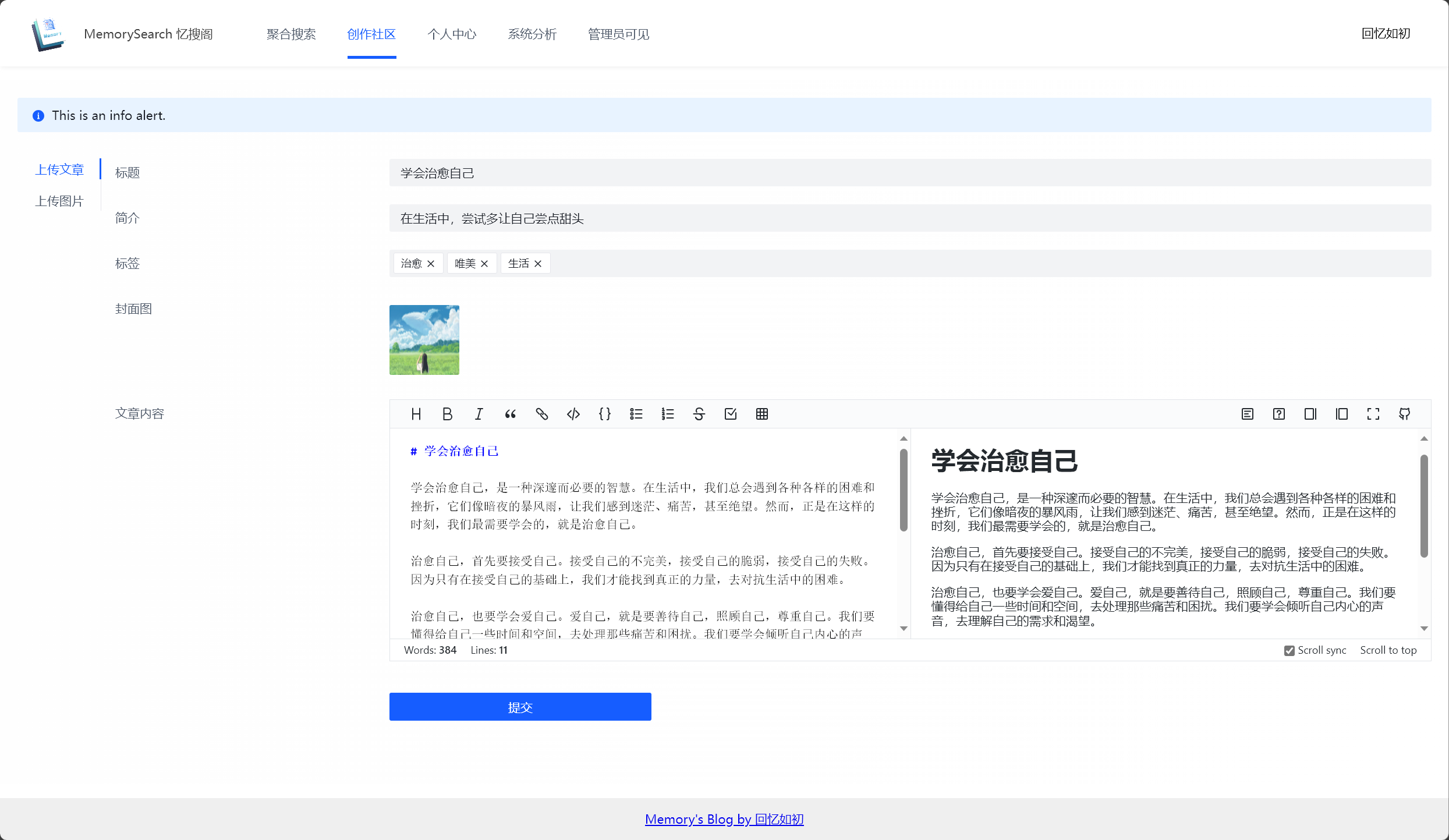Insert an unordered bullet list

(636, 414)
